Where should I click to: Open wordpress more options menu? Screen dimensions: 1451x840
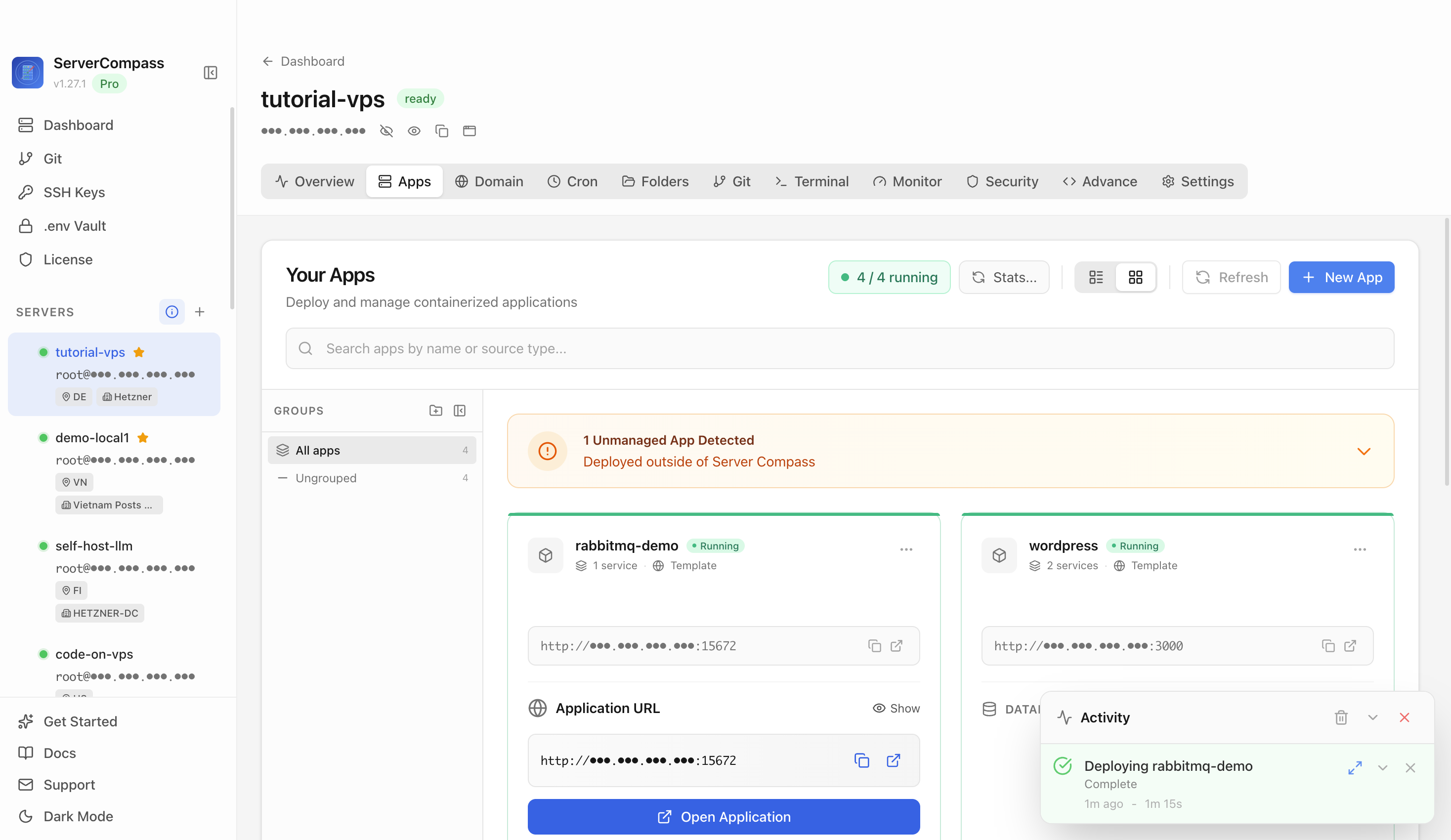pos(1360,549)
